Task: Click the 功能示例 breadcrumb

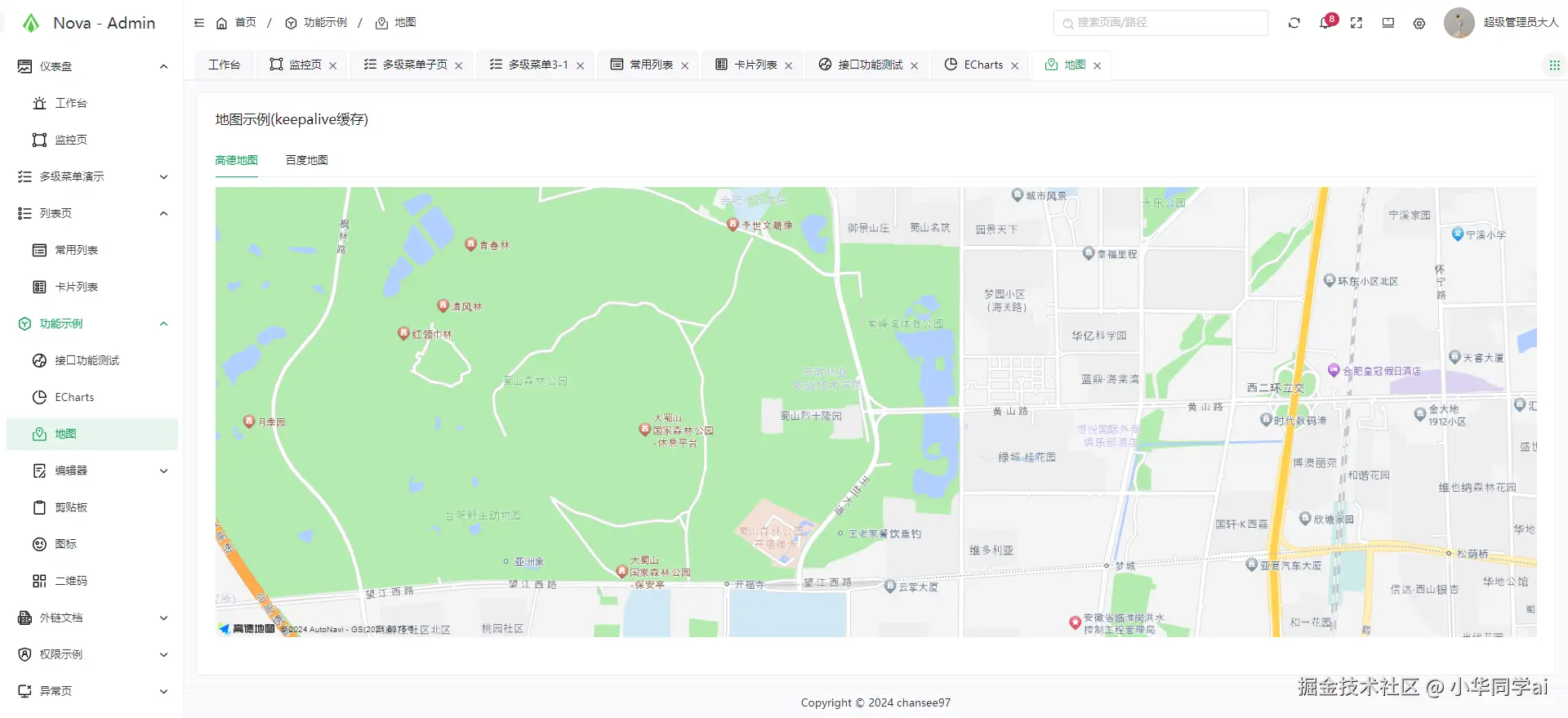Action: pyautogui.click(x=316, y=23)
